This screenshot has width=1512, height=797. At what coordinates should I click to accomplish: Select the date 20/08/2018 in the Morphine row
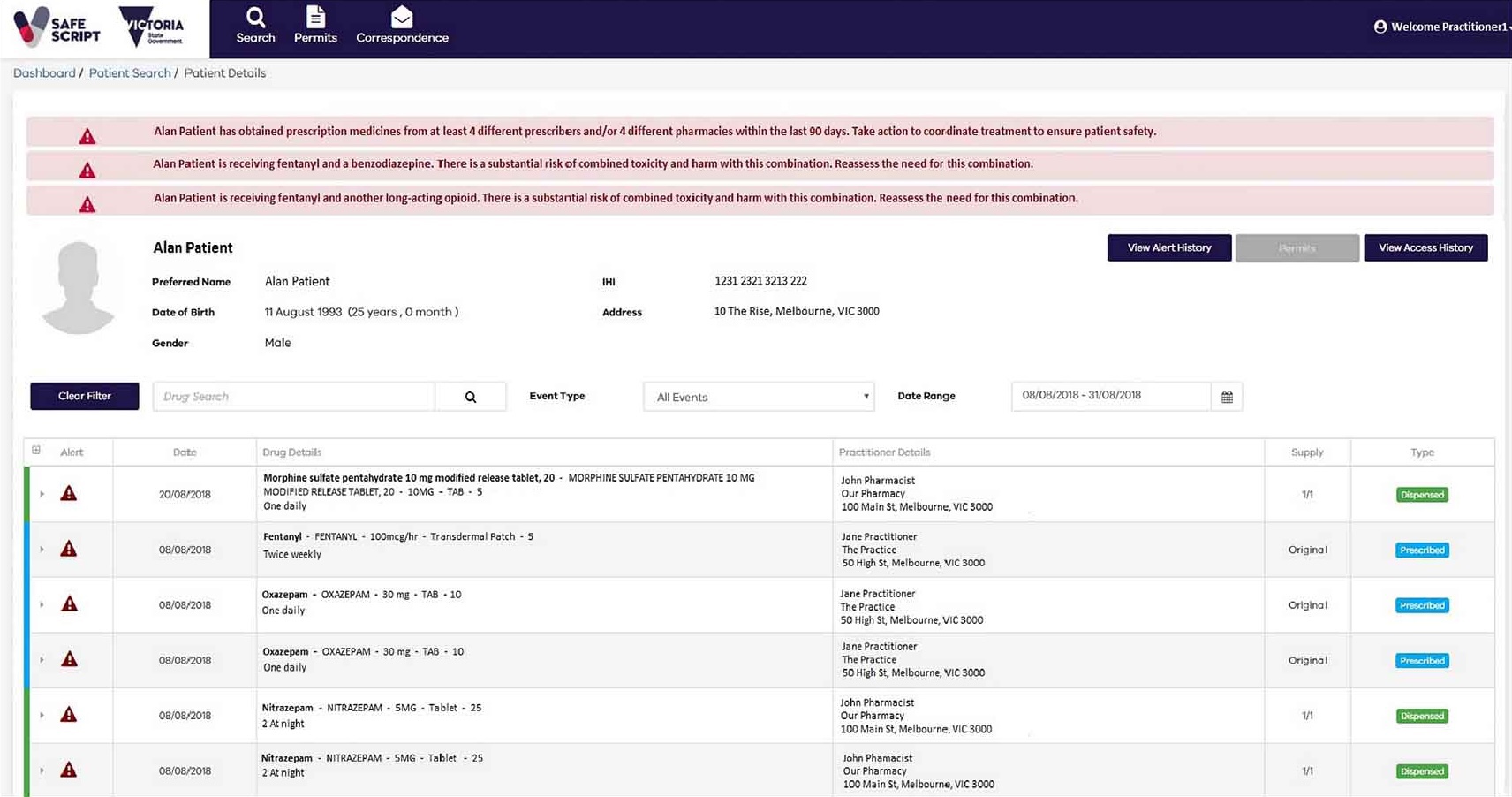185,495
